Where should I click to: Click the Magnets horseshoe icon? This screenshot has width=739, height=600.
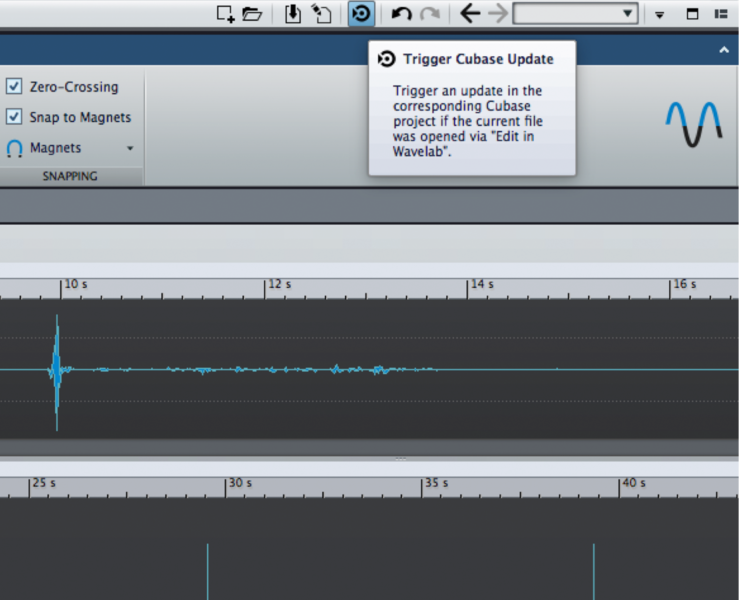(15, 148)
